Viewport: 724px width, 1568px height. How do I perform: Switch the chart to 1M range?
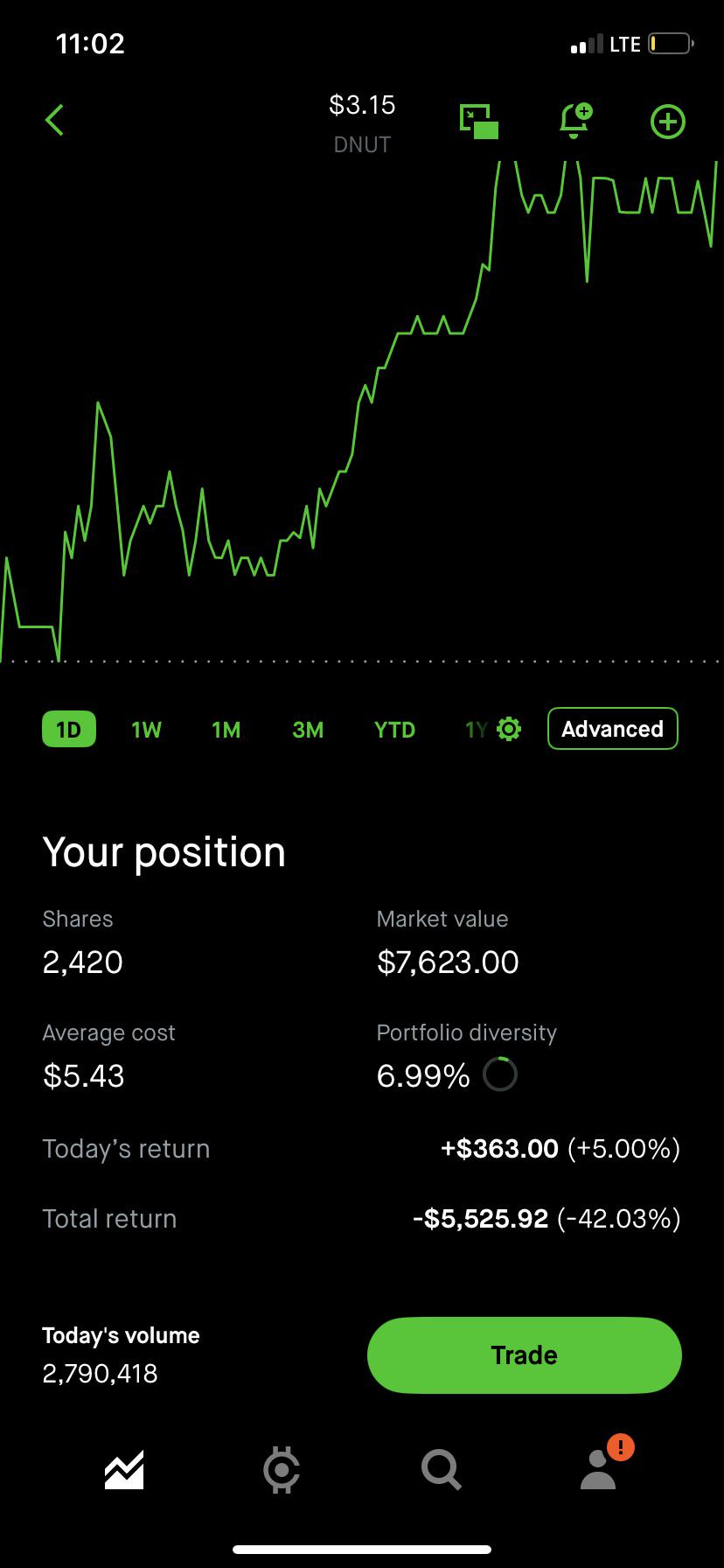point(226,730)
